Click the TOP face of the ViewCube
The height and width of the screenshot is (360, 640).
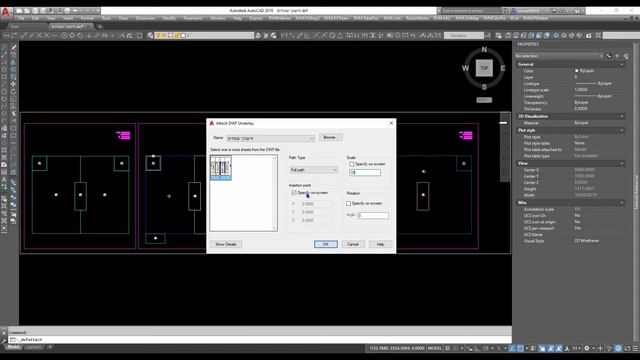(484, 68)
